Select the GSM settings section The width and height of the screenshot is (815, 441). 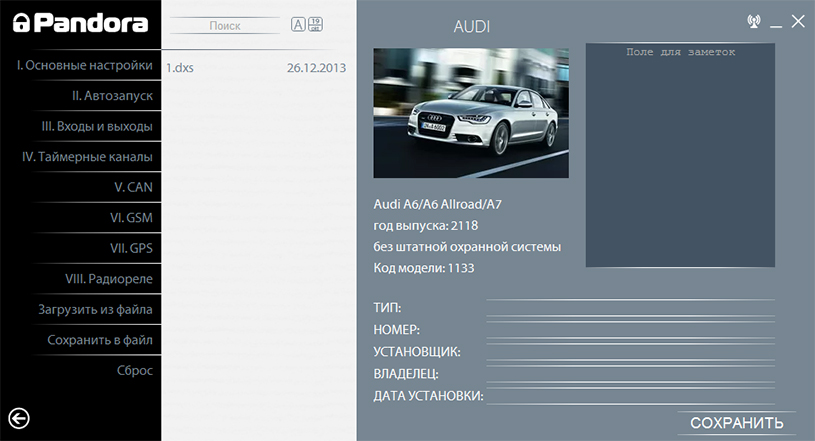point(132,218)
